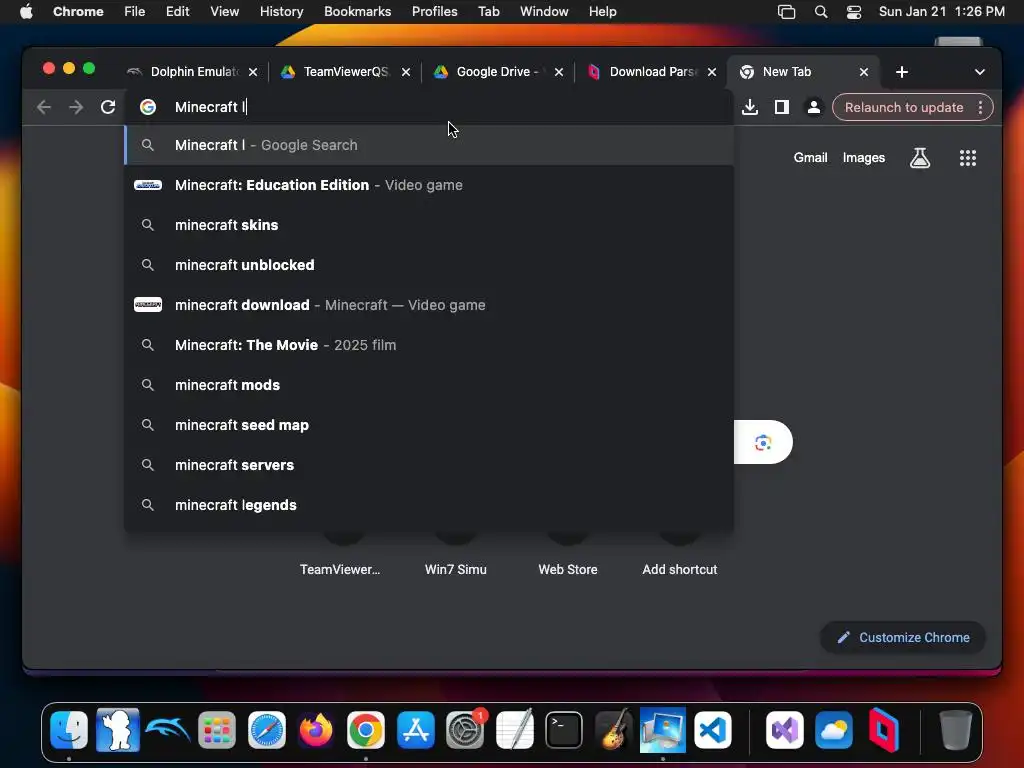This screenshot has height=768, width=1024.
Task: Open the profile avatar icon
Action: click(814, 107)
